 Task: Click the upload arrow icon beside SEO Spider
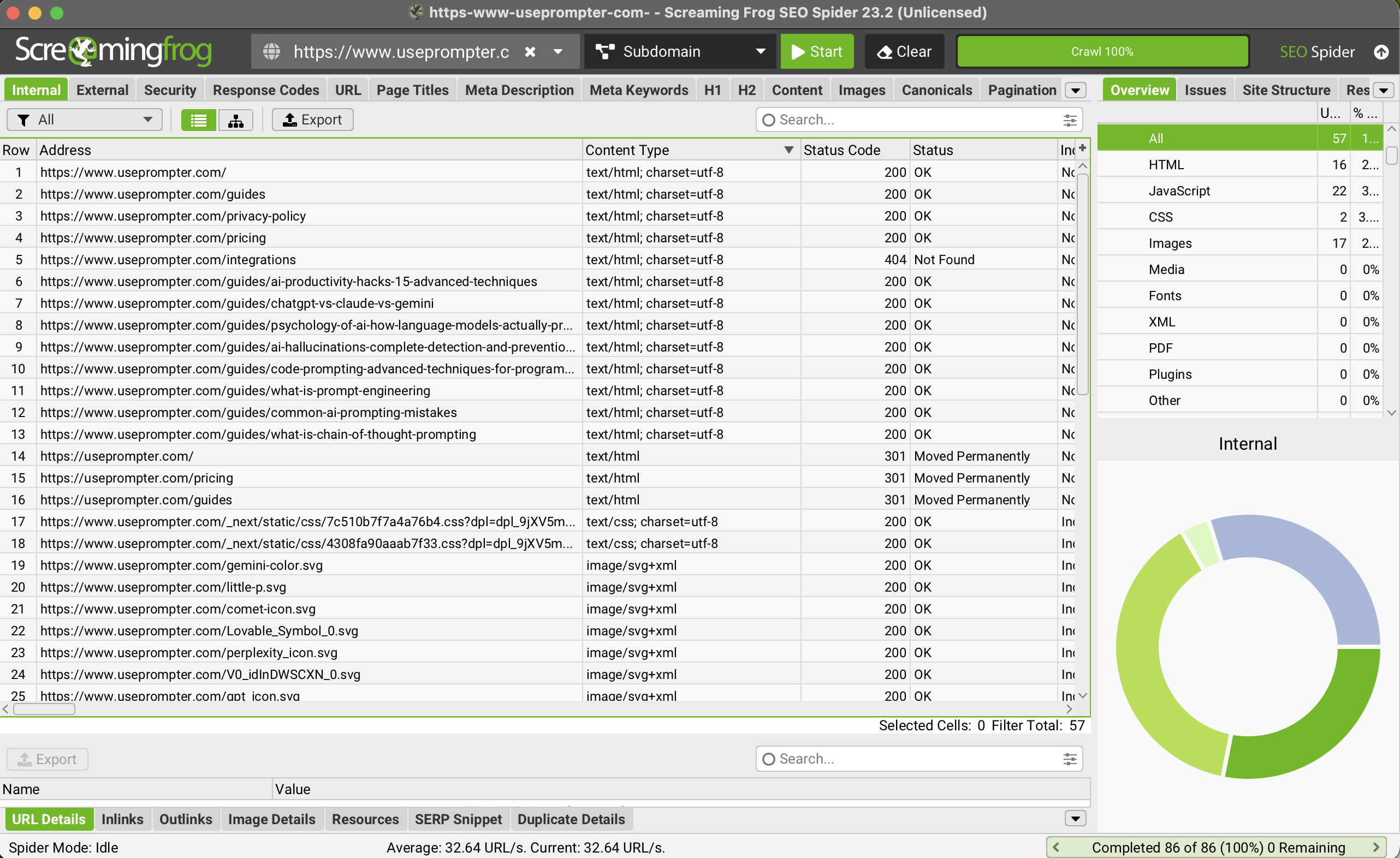1381,52
